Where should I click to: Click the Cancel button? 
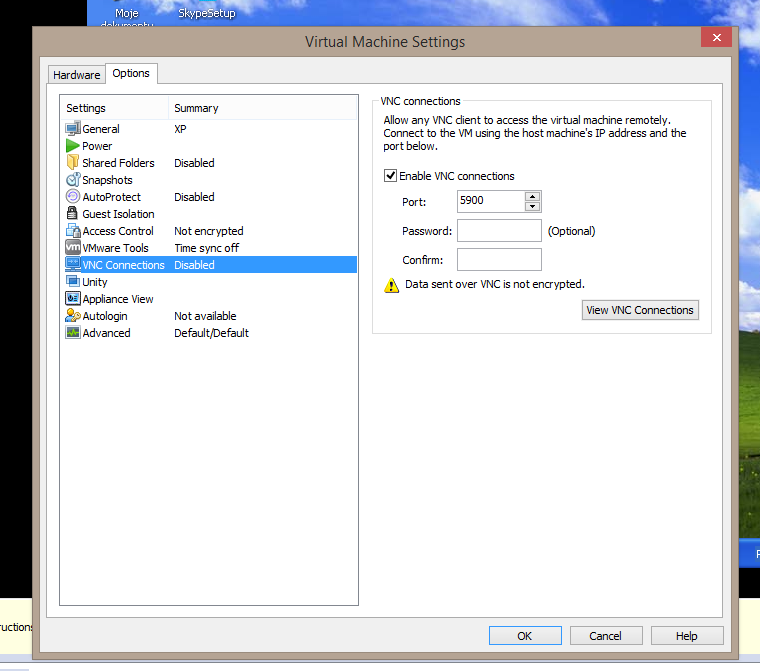point(606,636)
